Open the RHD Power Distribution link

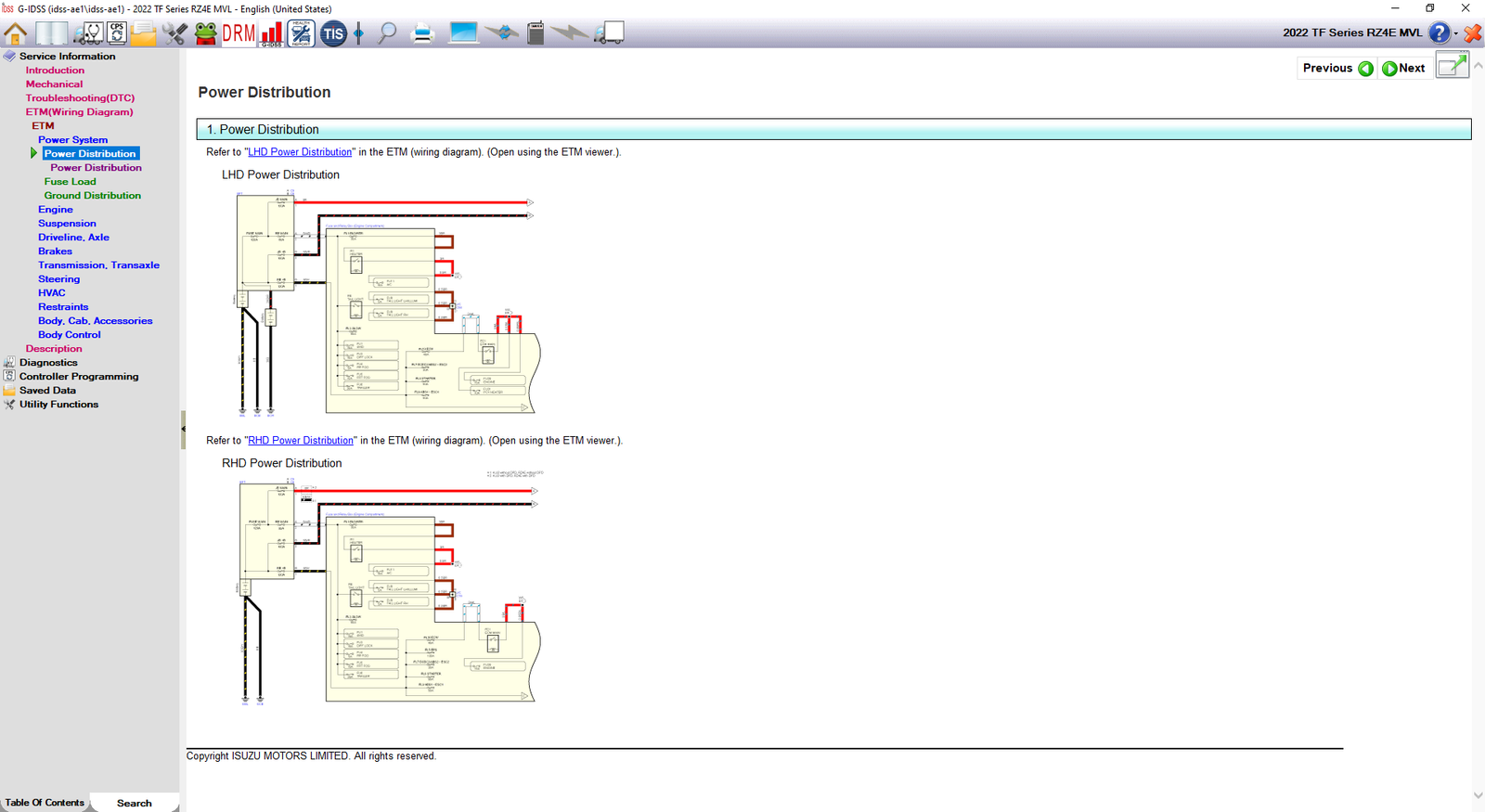(x=301, y=441)
